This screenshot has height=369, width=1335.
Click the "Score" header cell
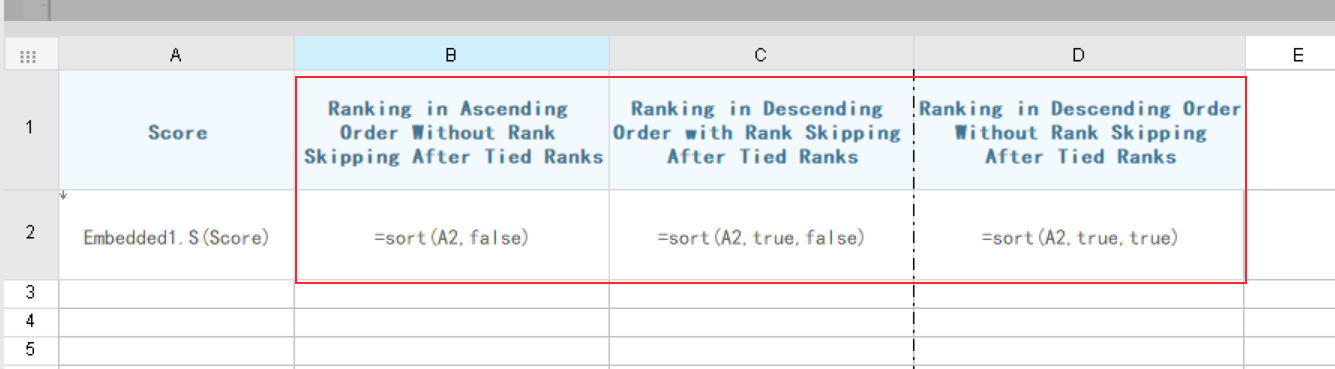pos(176,131)
